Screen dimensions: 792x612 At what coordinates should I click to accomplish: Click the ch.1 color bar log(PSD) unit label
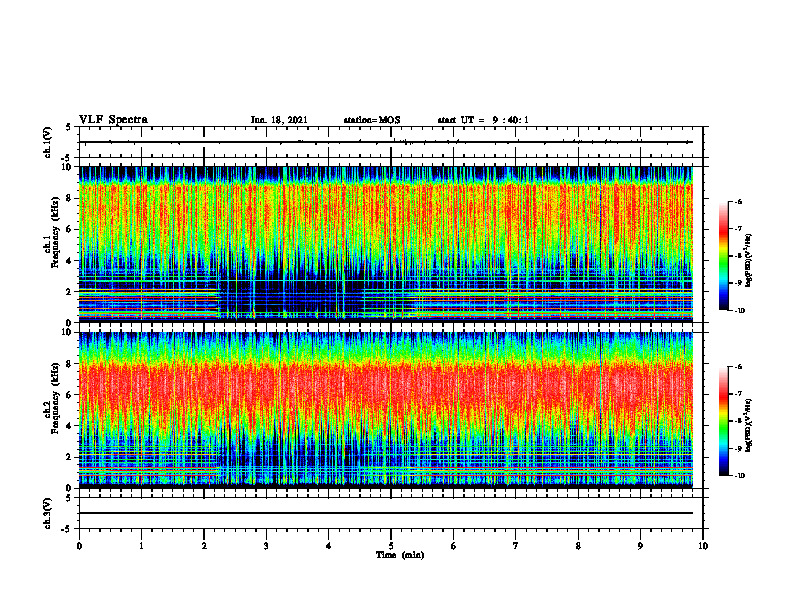tap(749, 261)
